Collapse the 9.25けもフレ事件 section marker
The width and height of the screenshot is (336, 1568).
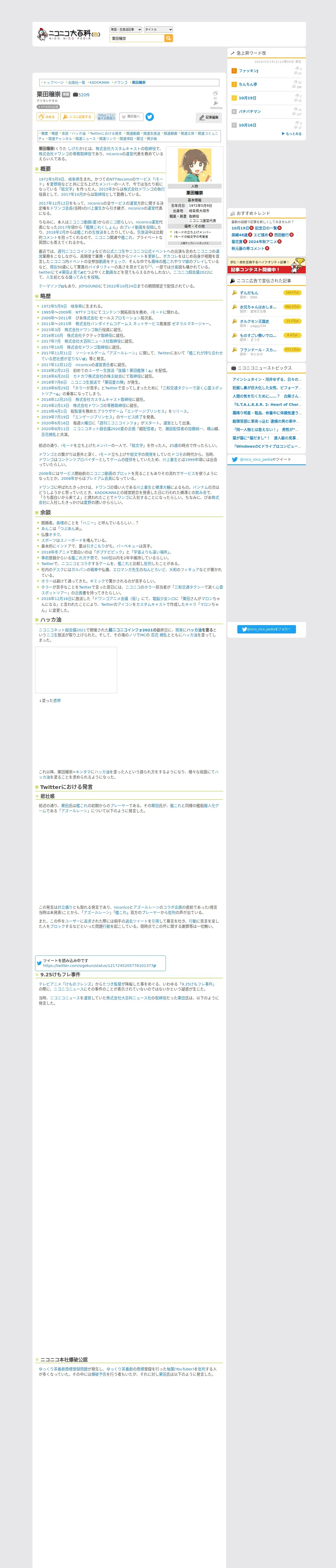pos(37,975)
